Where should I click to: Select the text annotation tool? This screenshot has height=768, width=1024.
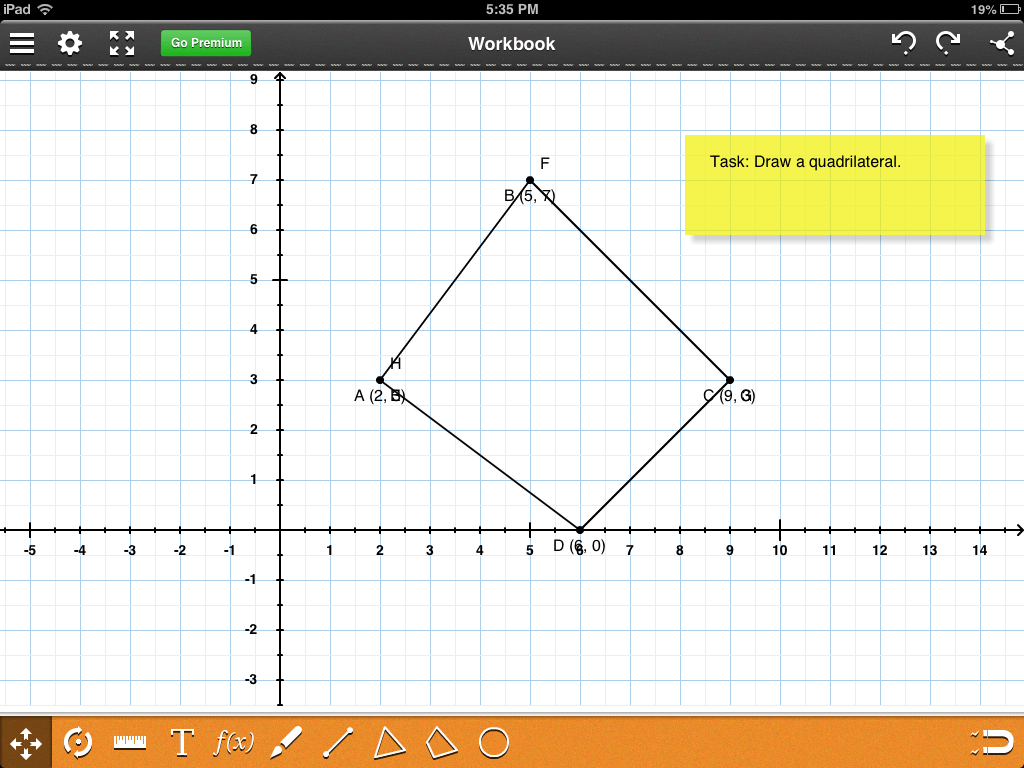(181, 742)
